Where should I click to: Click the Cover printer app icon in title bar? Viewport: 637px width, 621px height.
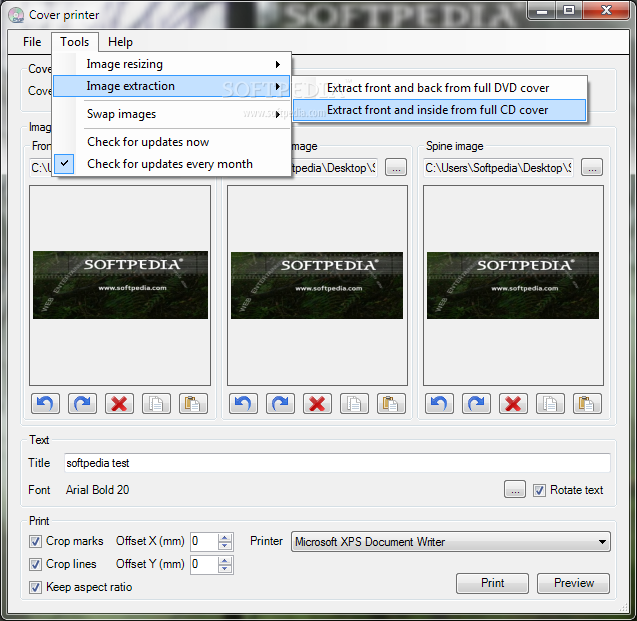[16, 15]
